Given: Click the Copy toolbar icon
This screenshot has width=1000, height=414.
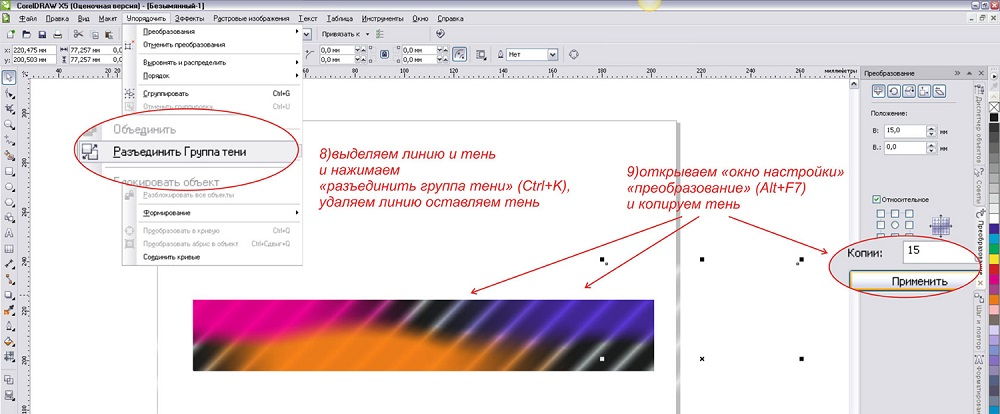Looking at the screenshot, I should tap(94, 34).
